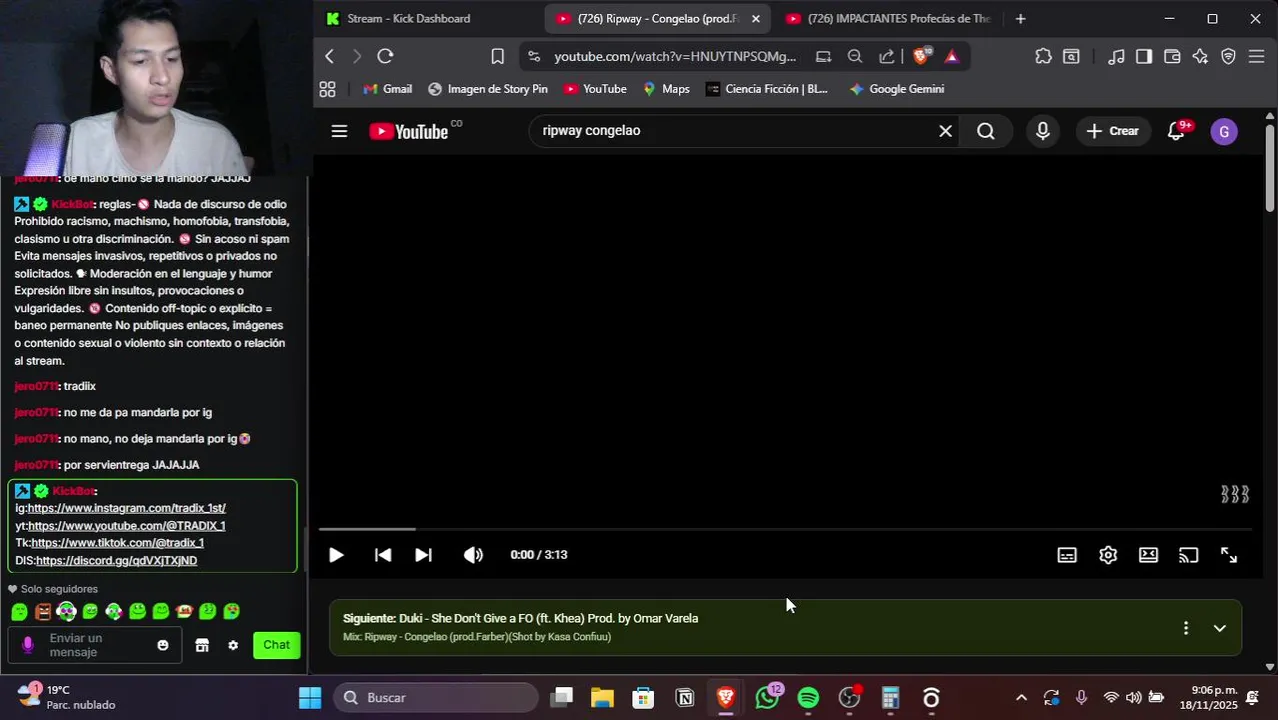Go to YouTube home logo

coord(409,131)
